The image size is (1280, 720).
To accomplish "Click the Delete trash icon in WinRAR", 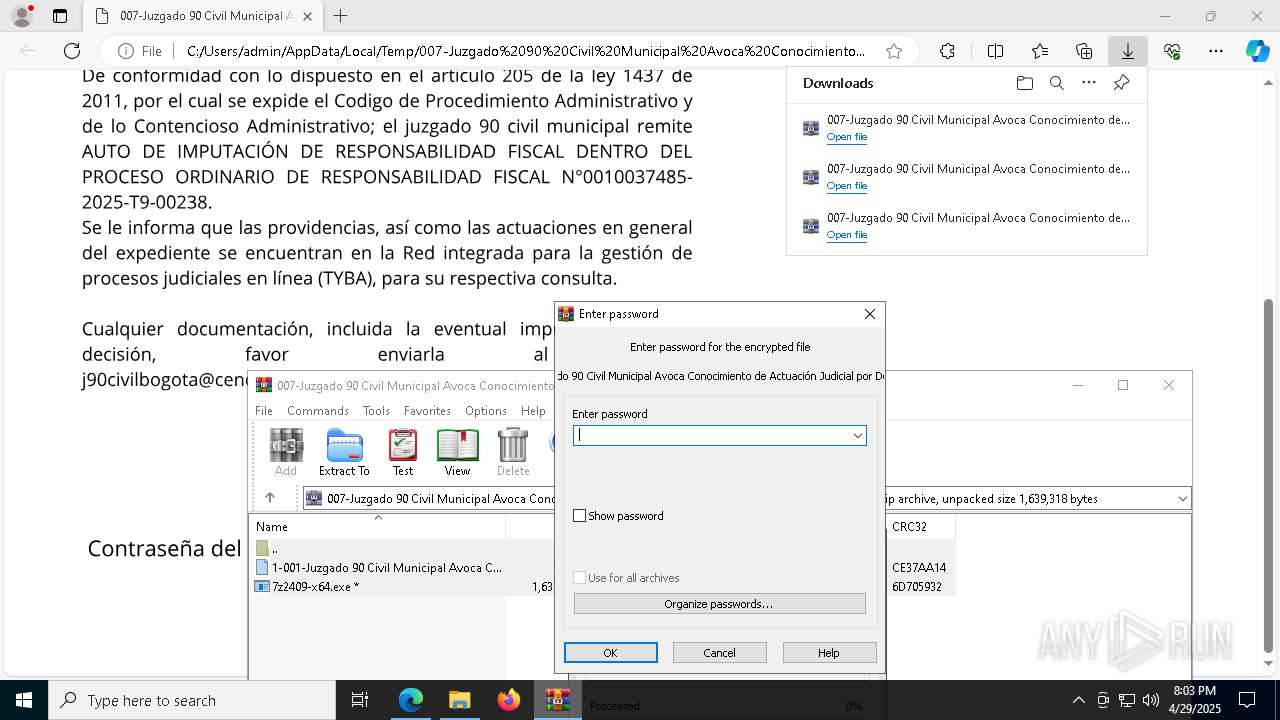I will (513, 452).
